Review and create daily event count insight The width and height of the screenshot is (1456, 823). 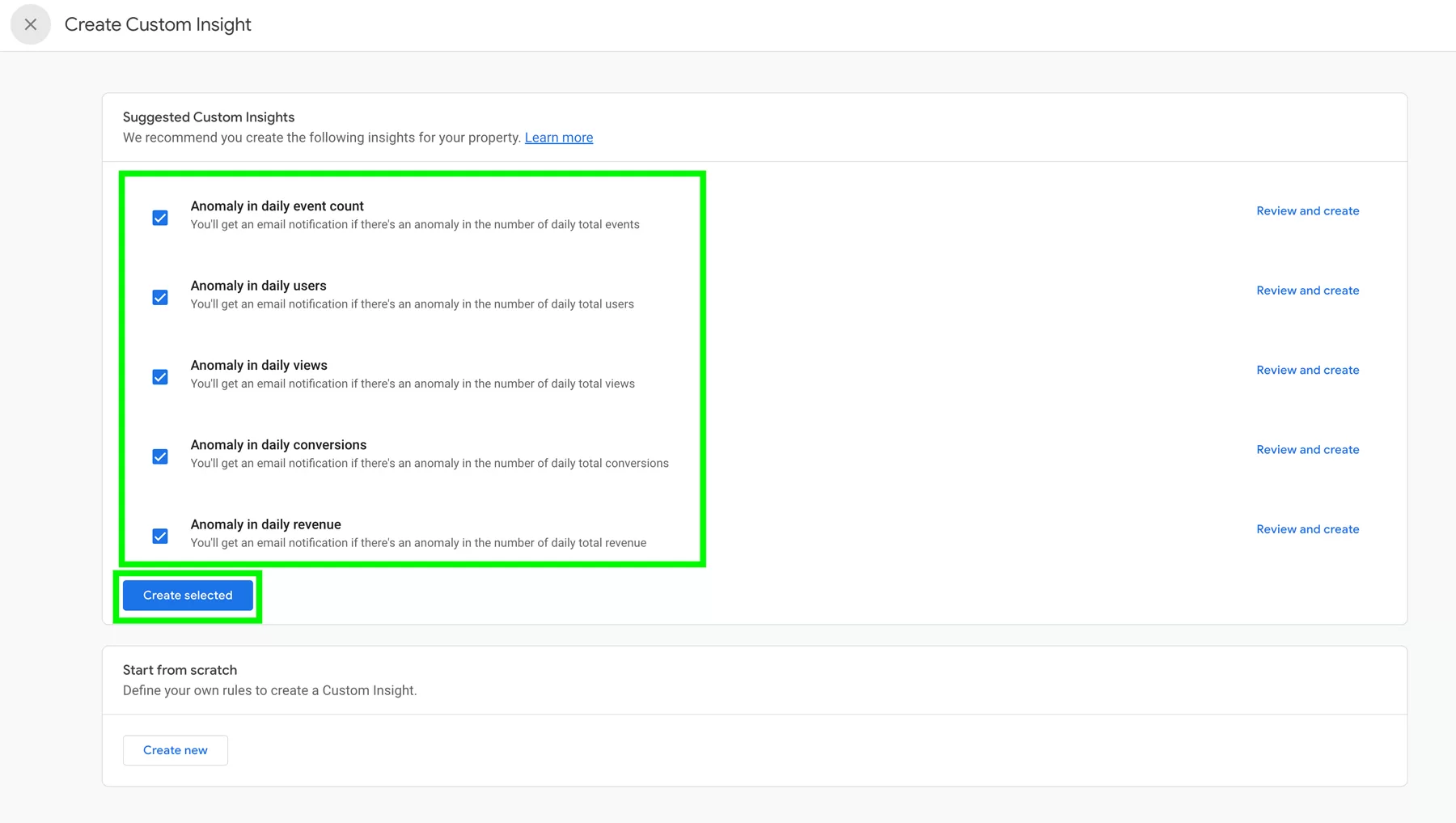click(1308, 210)
